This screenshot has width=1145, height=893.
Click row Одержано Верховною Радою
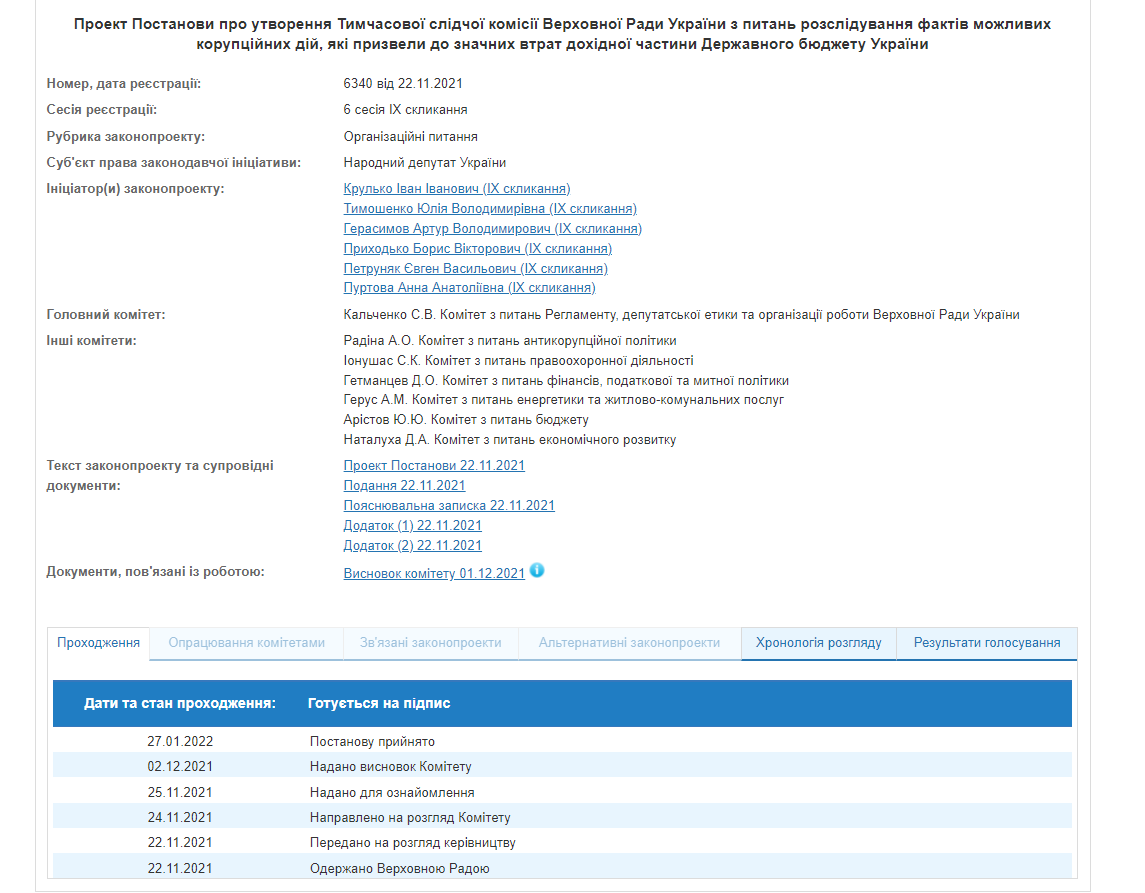(562, 867)
